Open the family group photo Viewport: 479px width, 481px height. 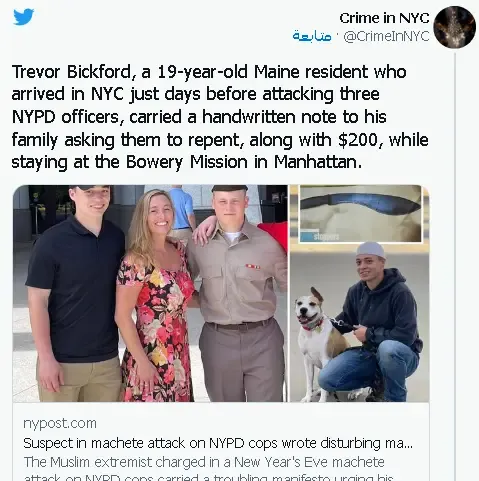[x=150, y=293]
